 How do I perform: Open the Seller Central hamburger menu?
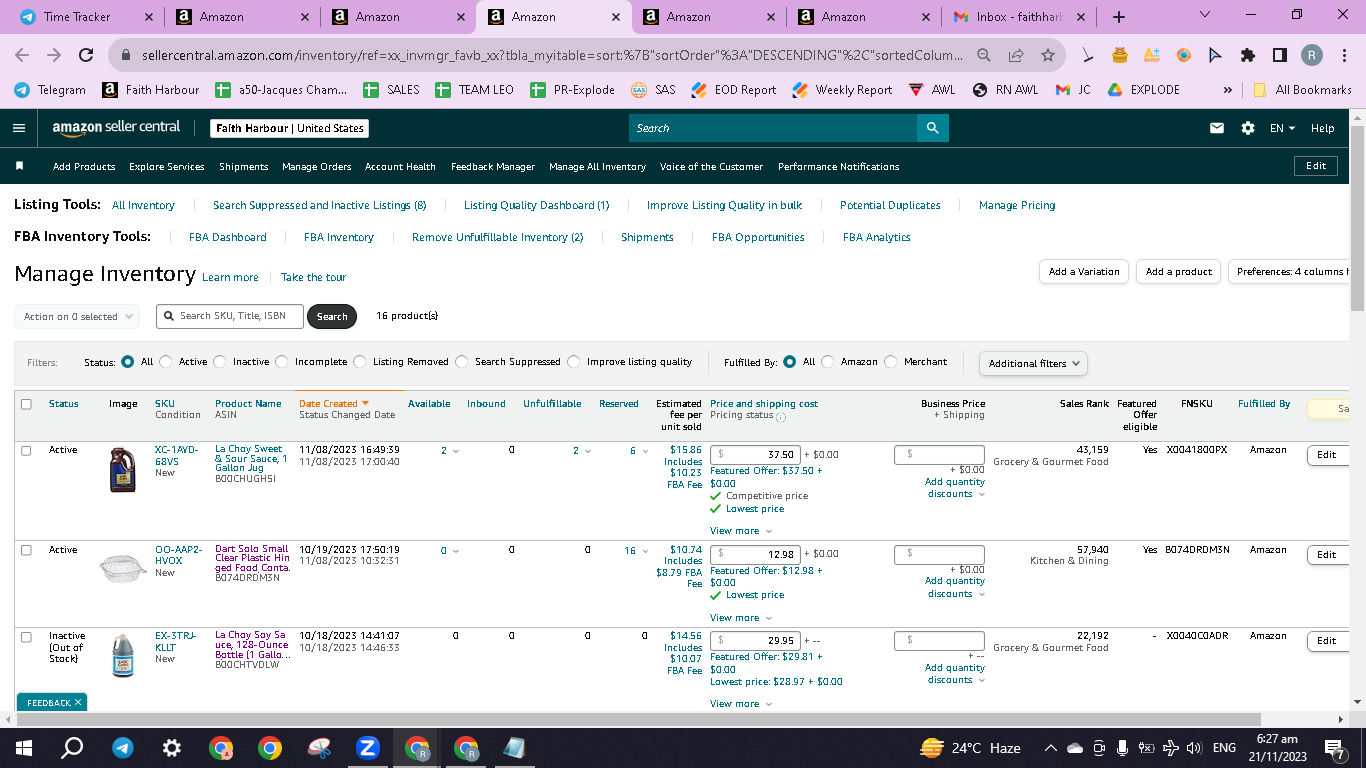click(x=19, y=128)
